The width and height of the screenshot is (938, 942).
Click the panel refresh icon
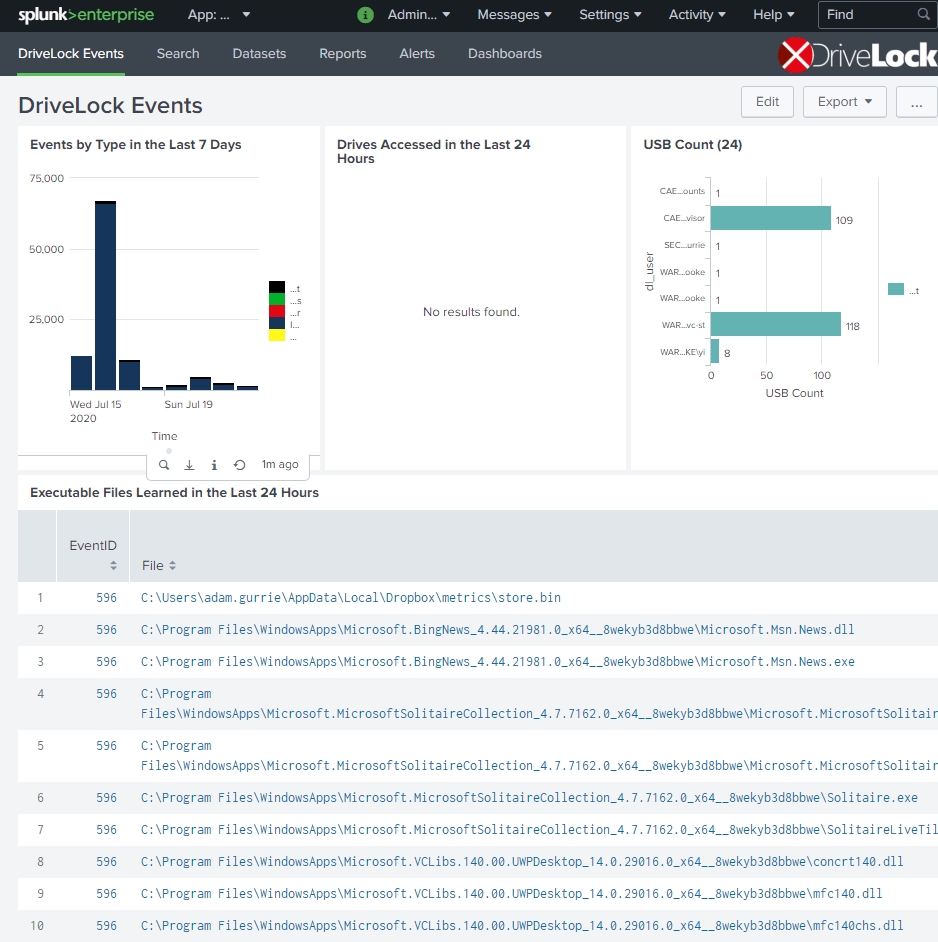tap(239, 465)
